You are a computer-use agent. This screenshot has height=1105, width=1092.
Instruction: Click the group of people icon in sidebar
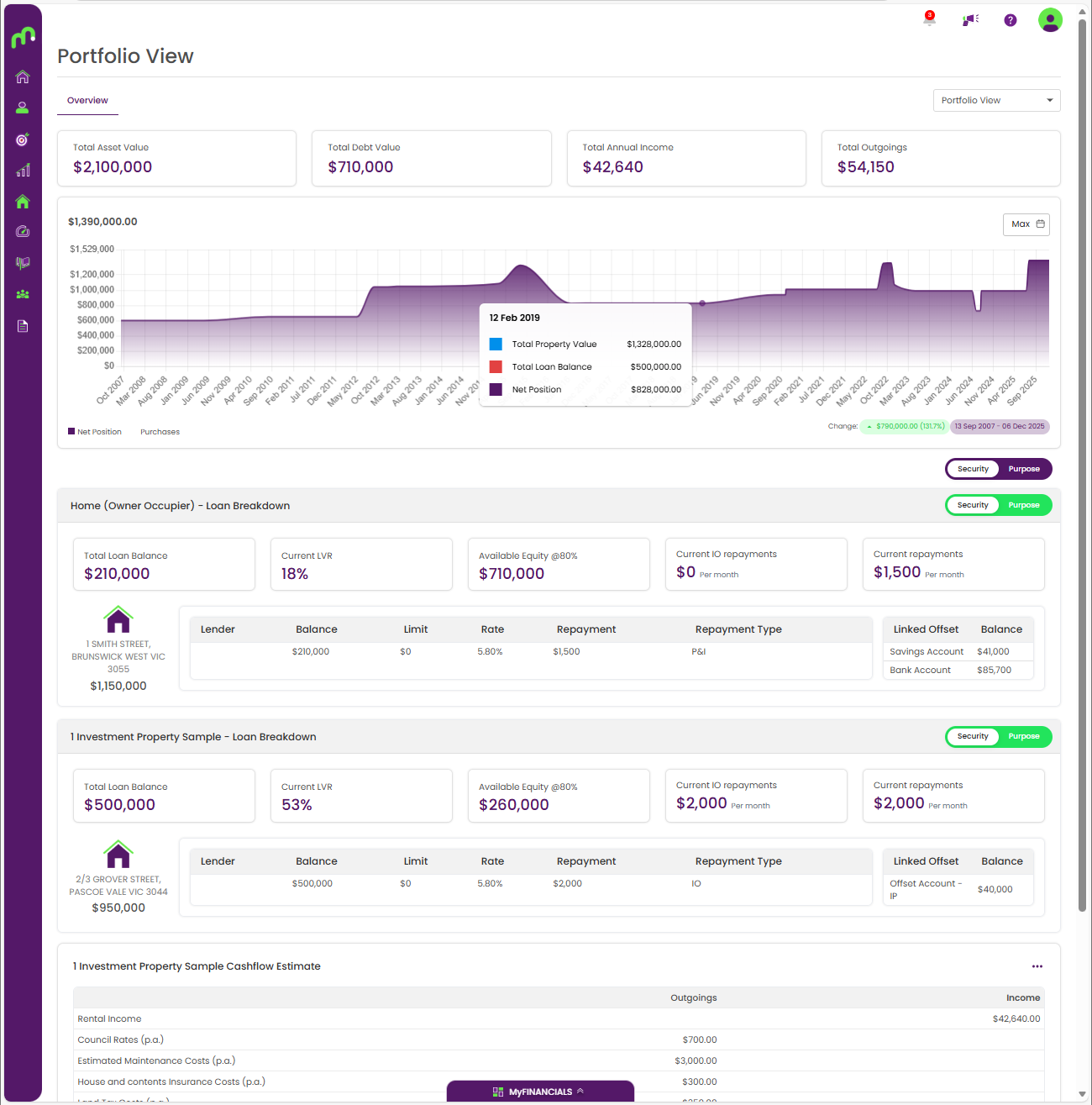pyautogui.click(x=23, y=294)
